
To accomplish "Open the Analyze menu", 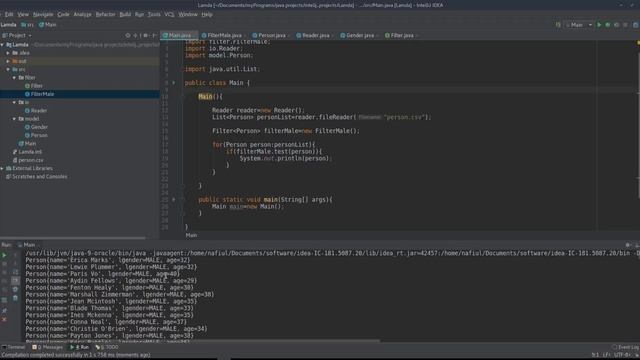I will pos(82,14).
